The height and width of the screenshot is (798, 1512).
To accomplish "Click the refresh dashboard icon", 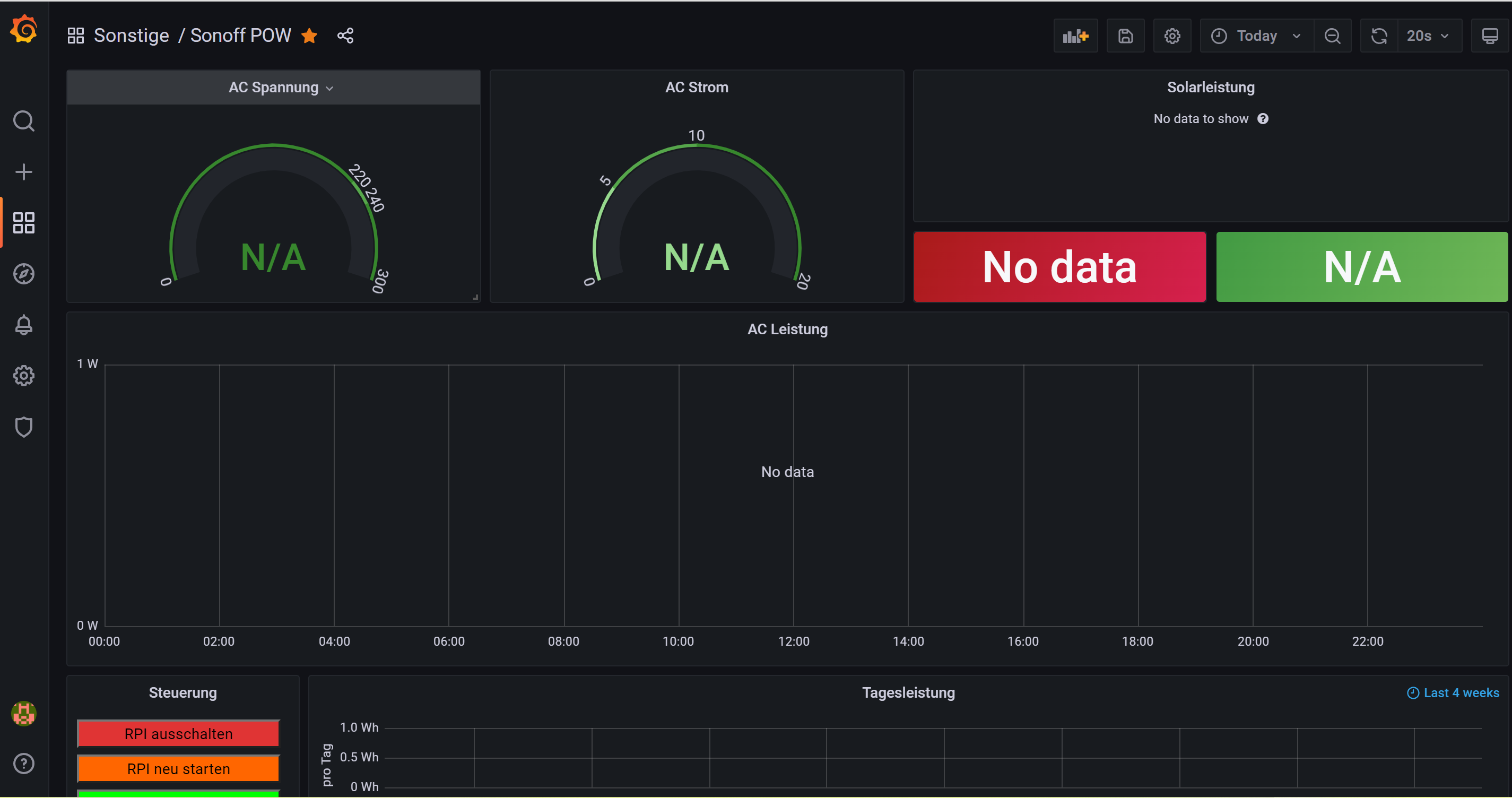I will coord(1379,36).
